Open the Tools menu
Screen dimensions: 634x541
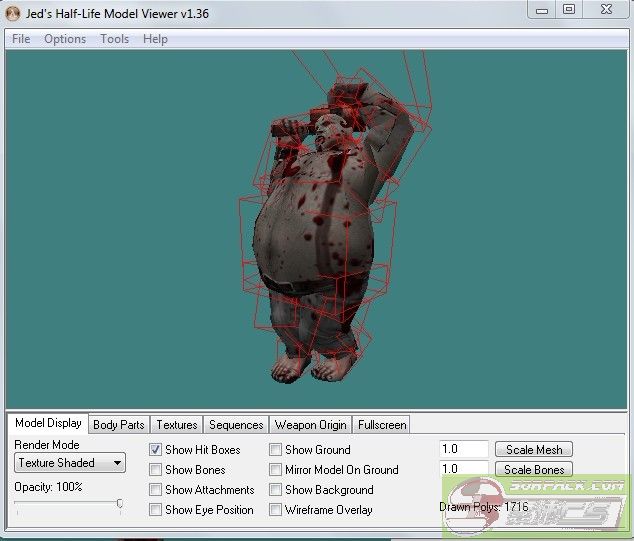coord(114,39)
